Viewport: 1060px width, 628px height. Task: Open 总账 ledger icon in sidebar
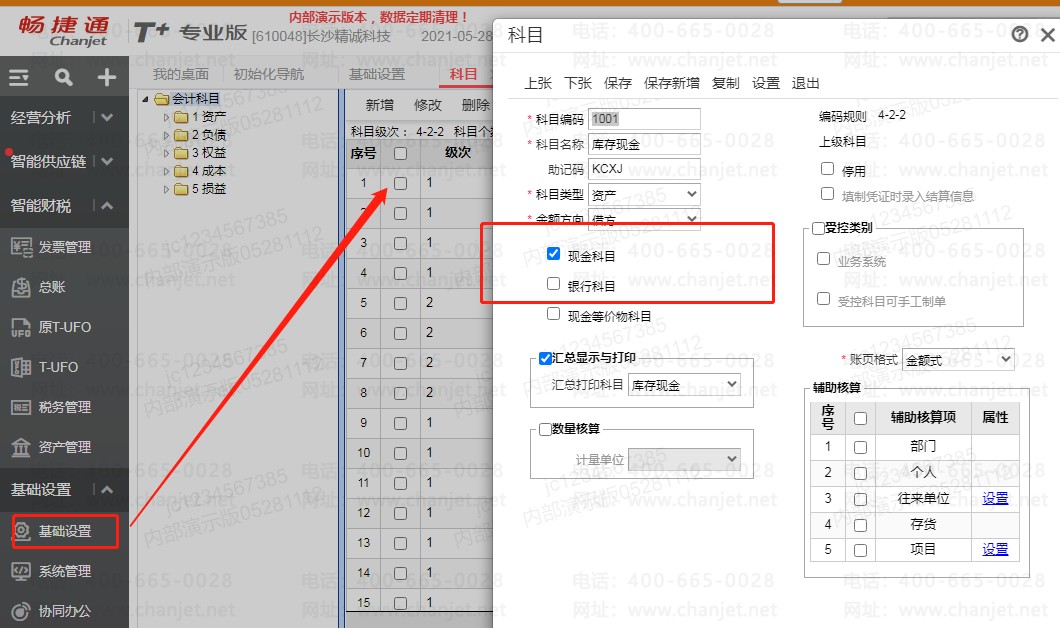tap(21, 287)
